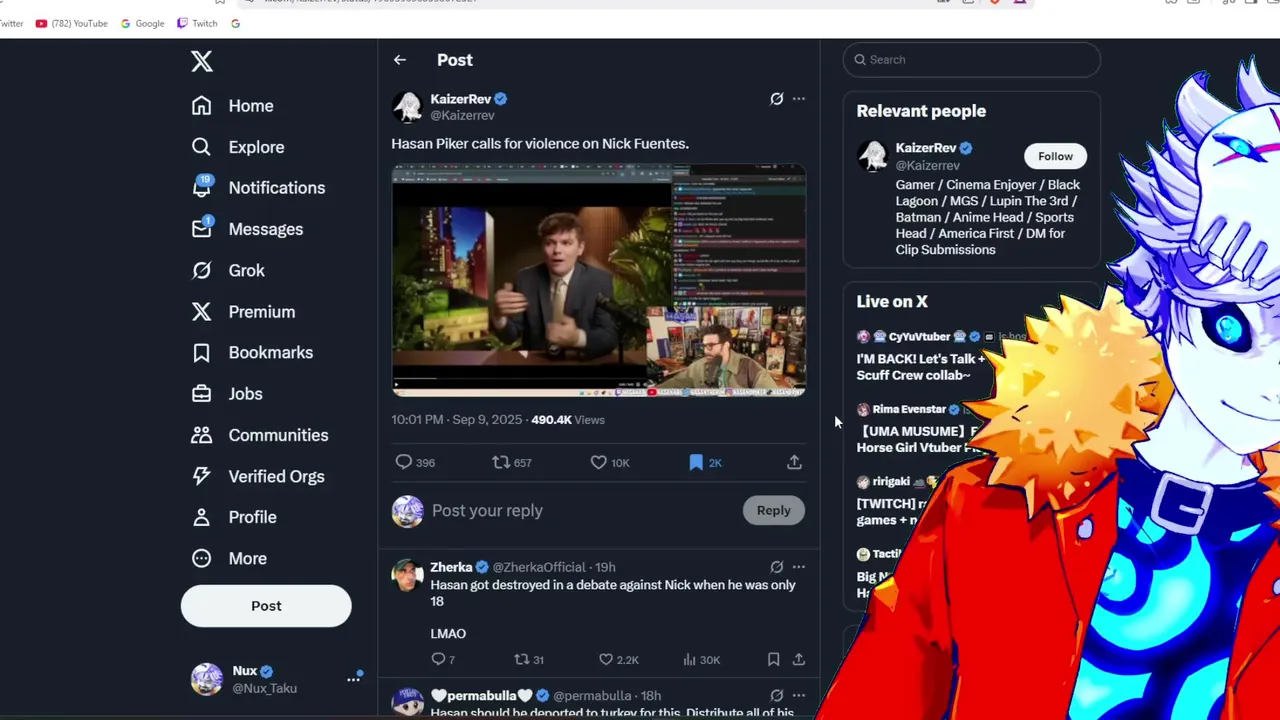
Task: Open Notifications from the sidebar
Action: [258, 188]
